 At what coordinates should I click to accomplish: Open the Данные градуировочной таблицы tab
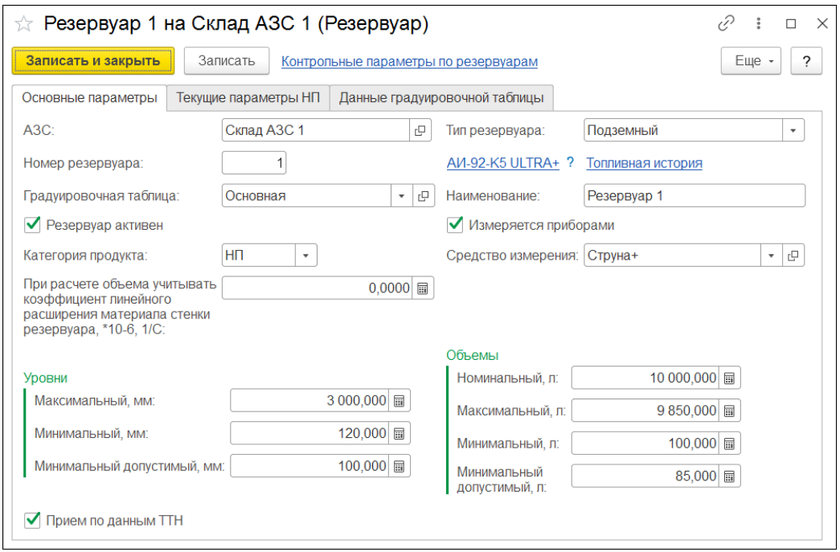coord(441,98)
